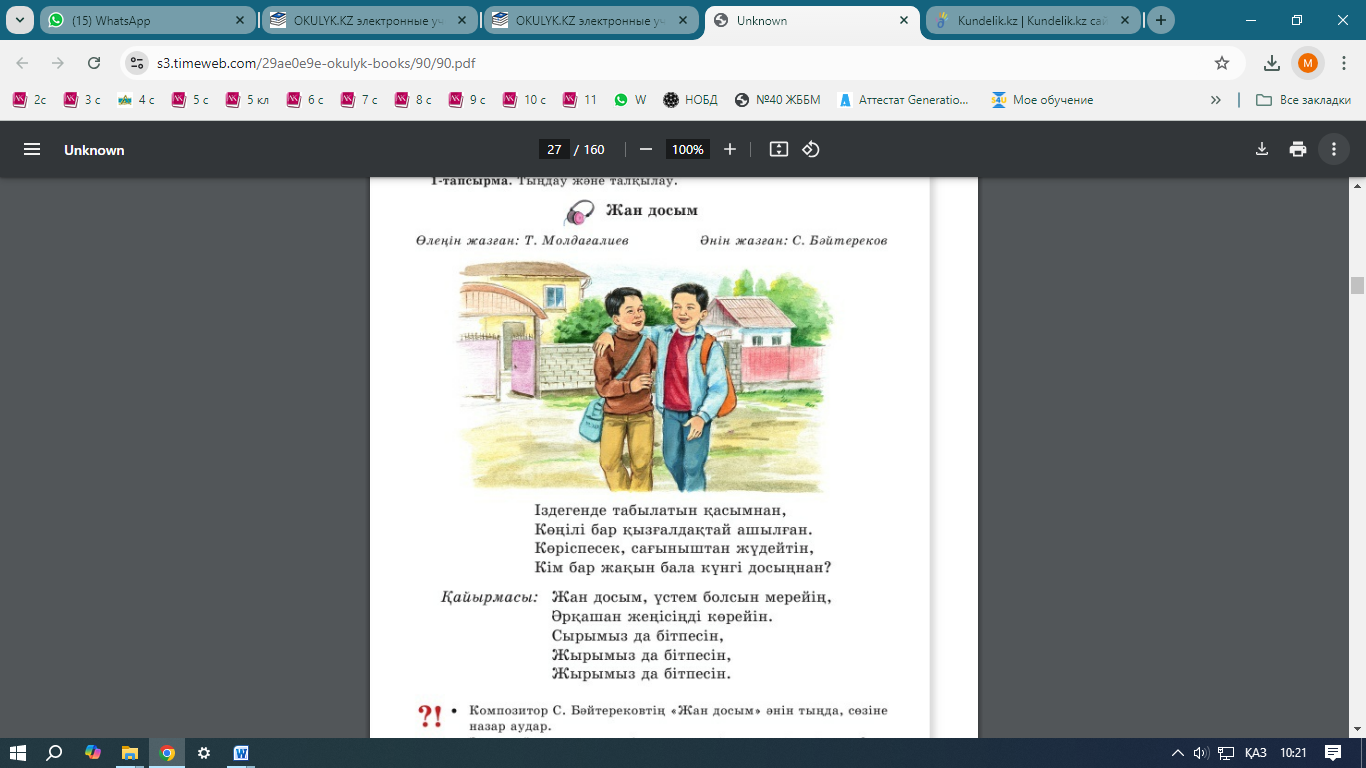Viewport: 1366px width, 768px height.
Task: Download the PDF from viewer toolbar
Action: (1262, 149)
